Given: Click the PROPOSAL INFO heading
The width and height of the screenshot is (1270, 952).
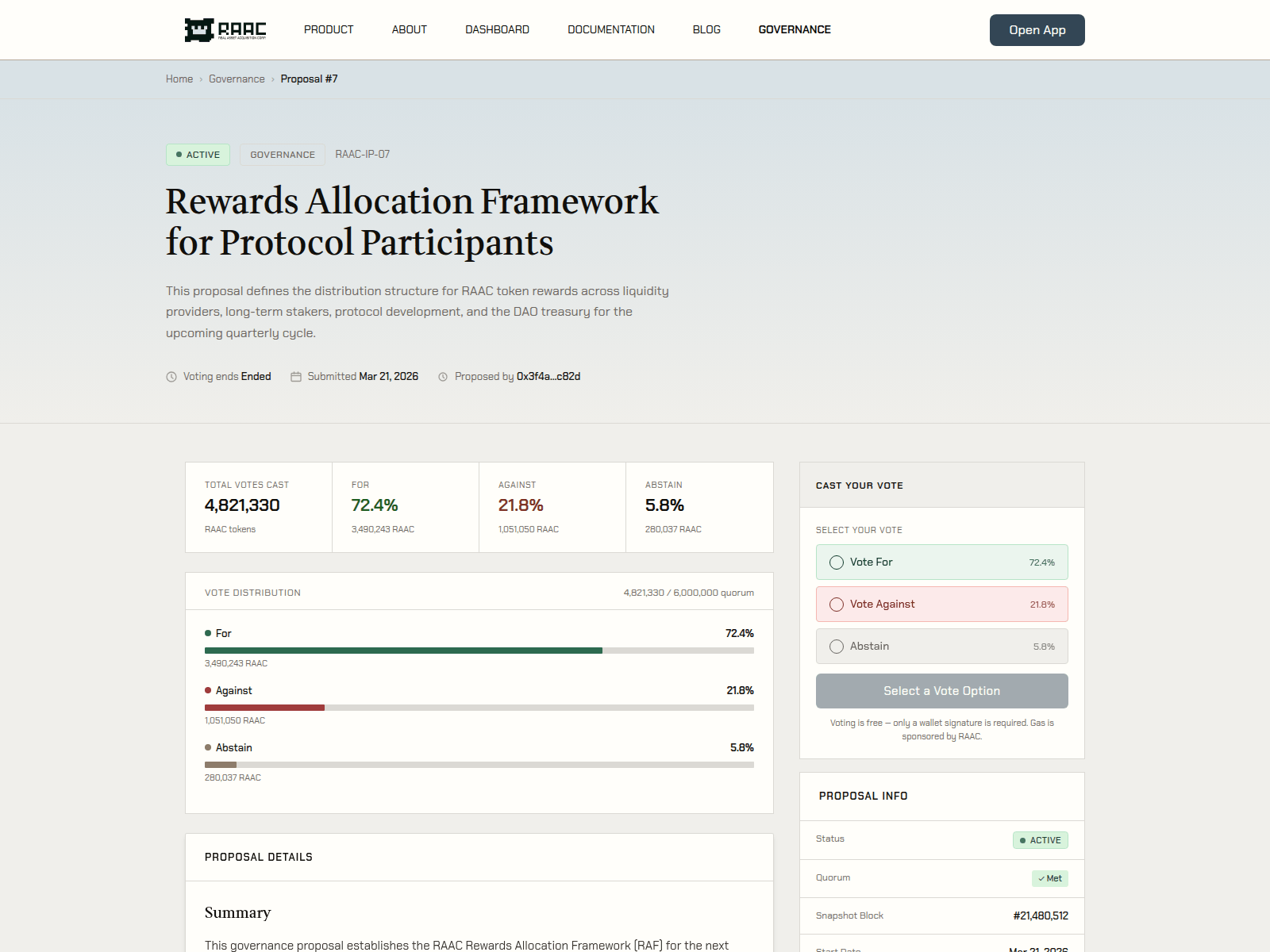Looking at the screenshot, I should pyautogui.click(x=864, y=796).
